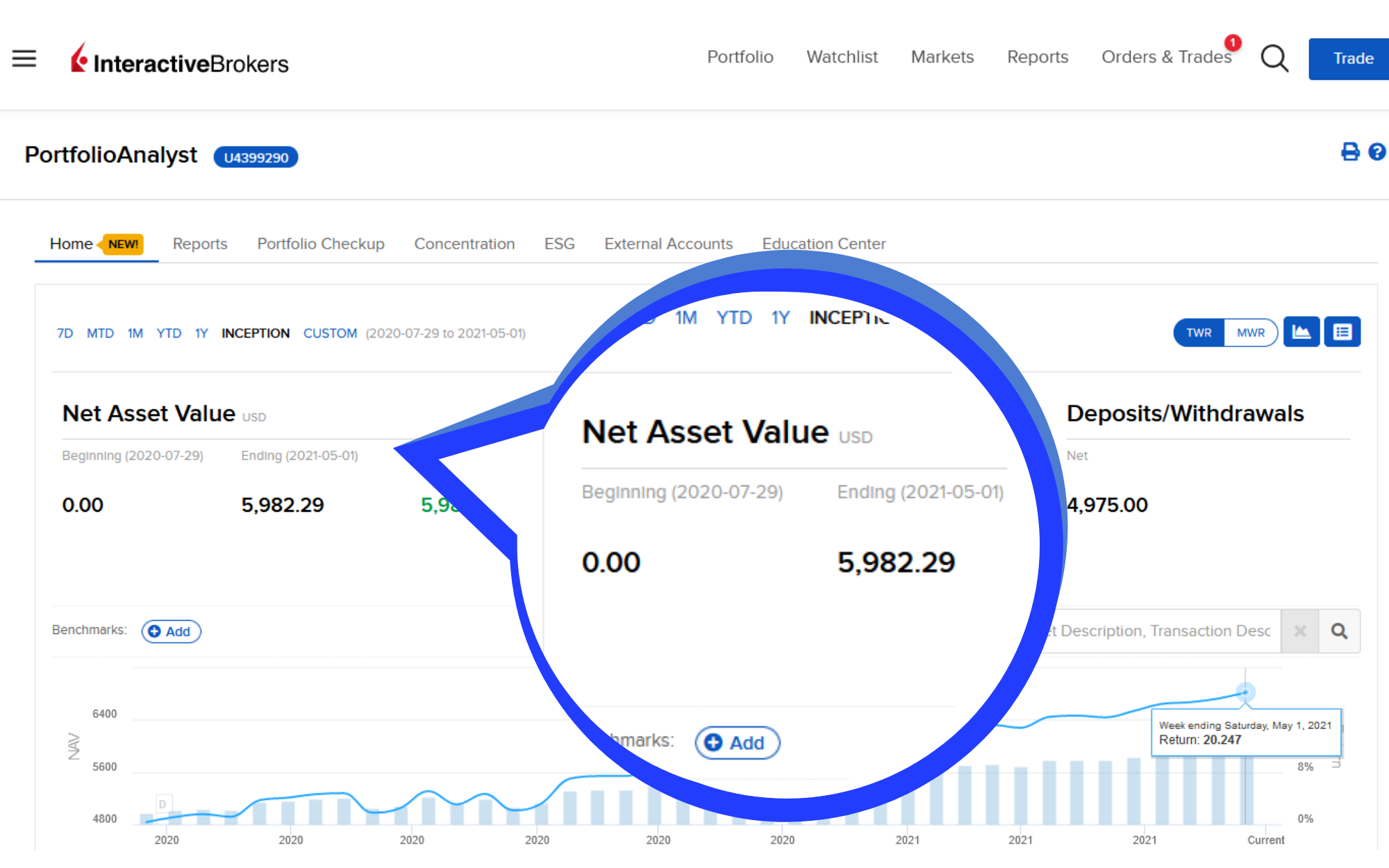Open the hamburger navigation menu
Screen dimensions: 1389x868
pyautogui.click(x=24, y=58)
